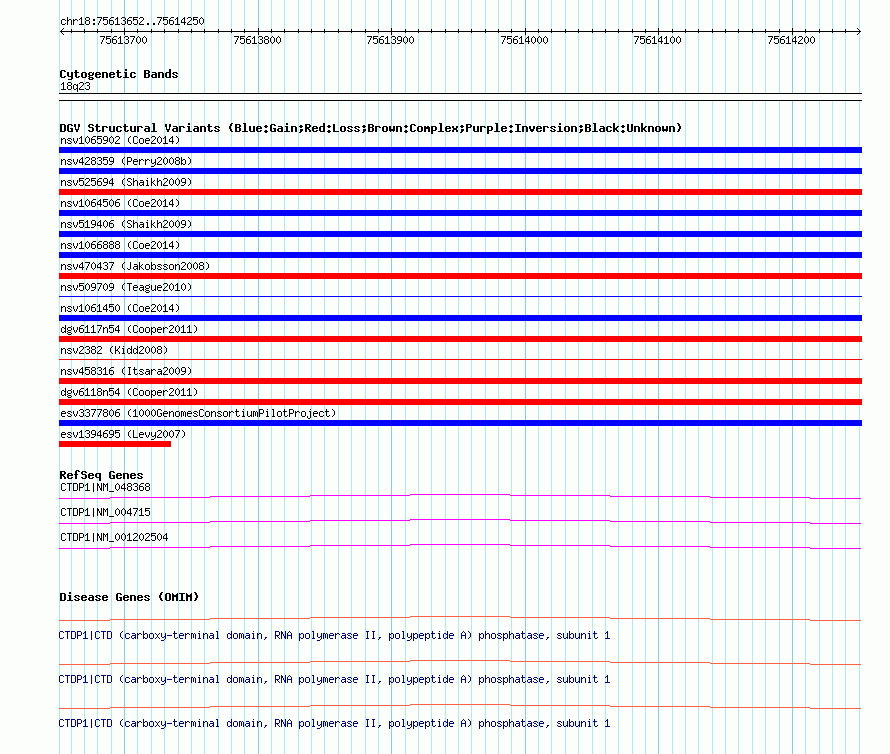Click the nsv458316 (Itsara2009) label

tap(126, 371)
